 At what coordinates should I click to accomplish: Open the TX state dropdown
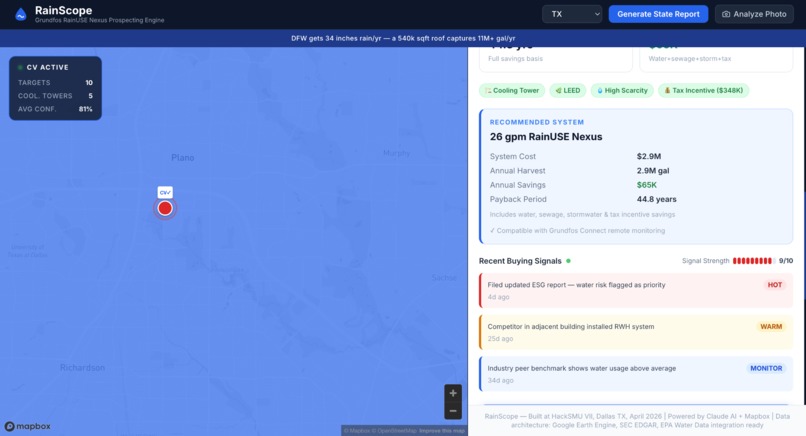[x=572, y=14]
